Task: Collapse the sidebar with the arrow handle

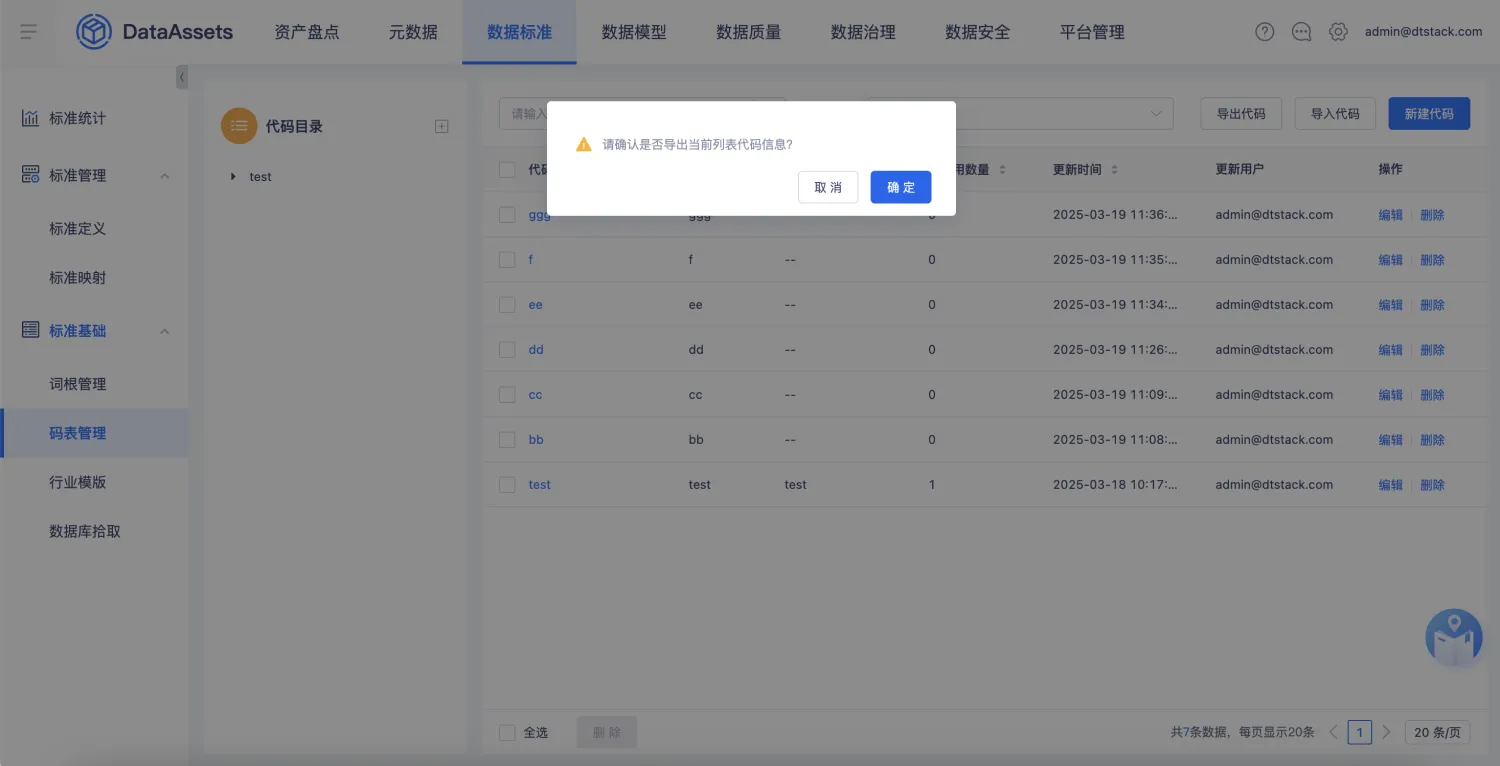Action: click(x=182, y=77)
